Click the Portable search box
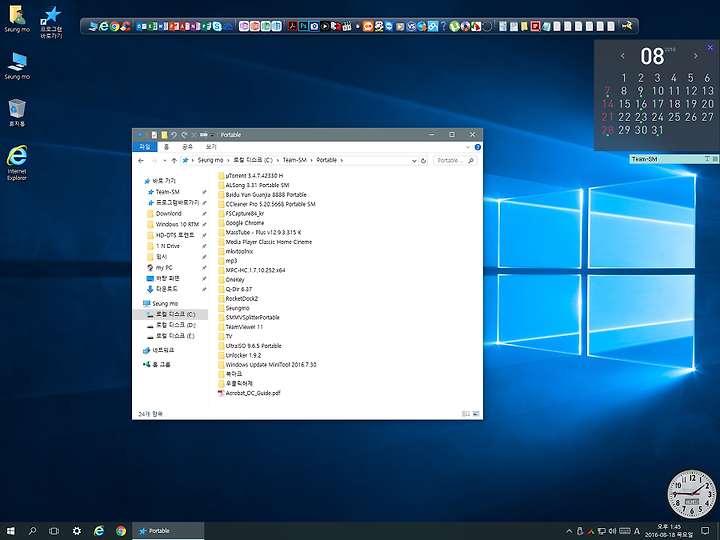 pos(455,160)
